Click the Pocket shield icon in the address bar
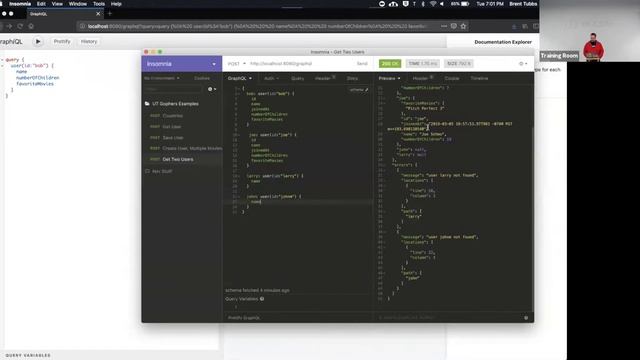Screen dimensions: 640x360 pyautogui.click(x=453, y=26)
